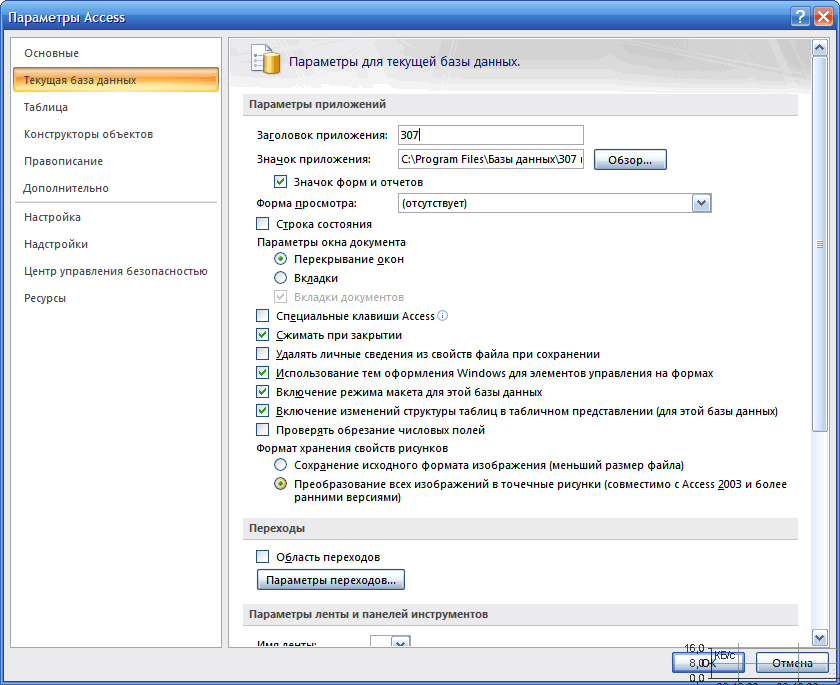The height and width of the screenshot is (685, 840).
Task: Click the database icon in the header
Action: click(266, 59)
